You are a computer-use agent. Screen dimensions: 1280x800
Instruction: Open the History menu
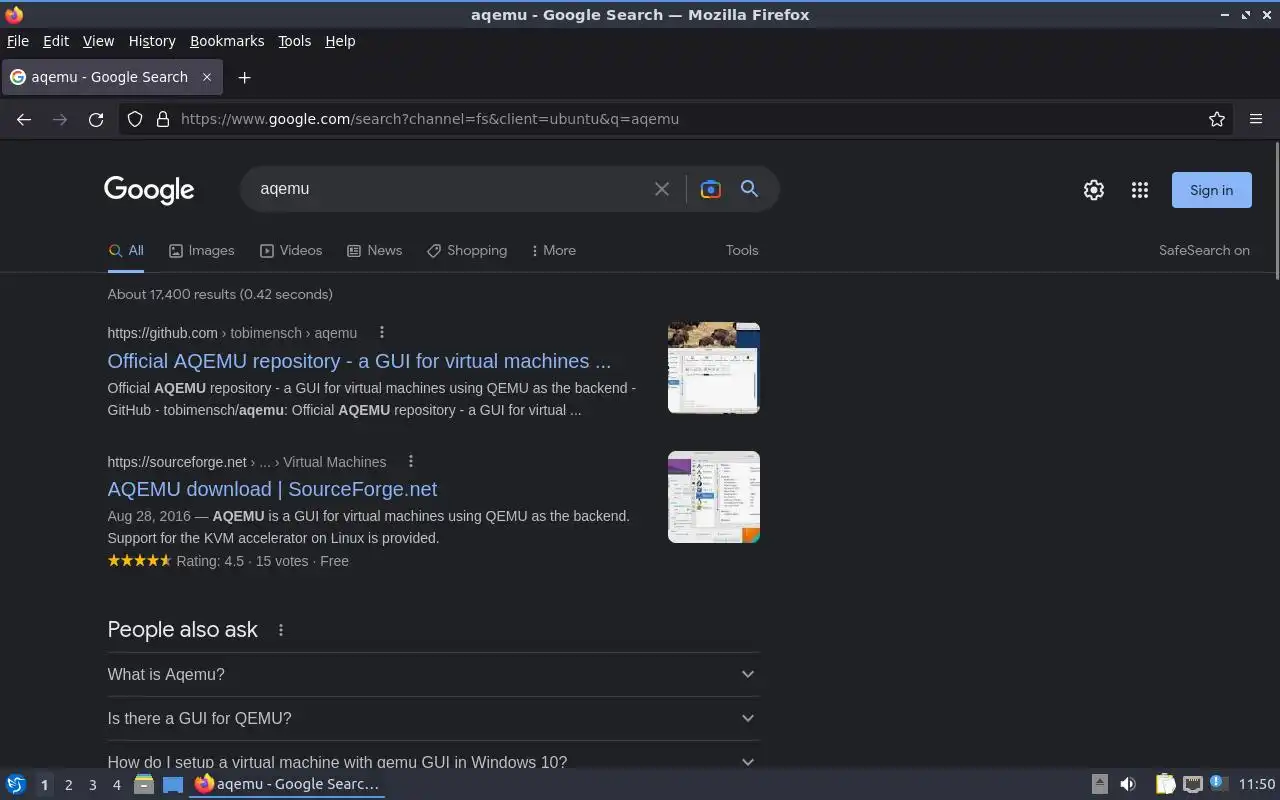point(152,41)
